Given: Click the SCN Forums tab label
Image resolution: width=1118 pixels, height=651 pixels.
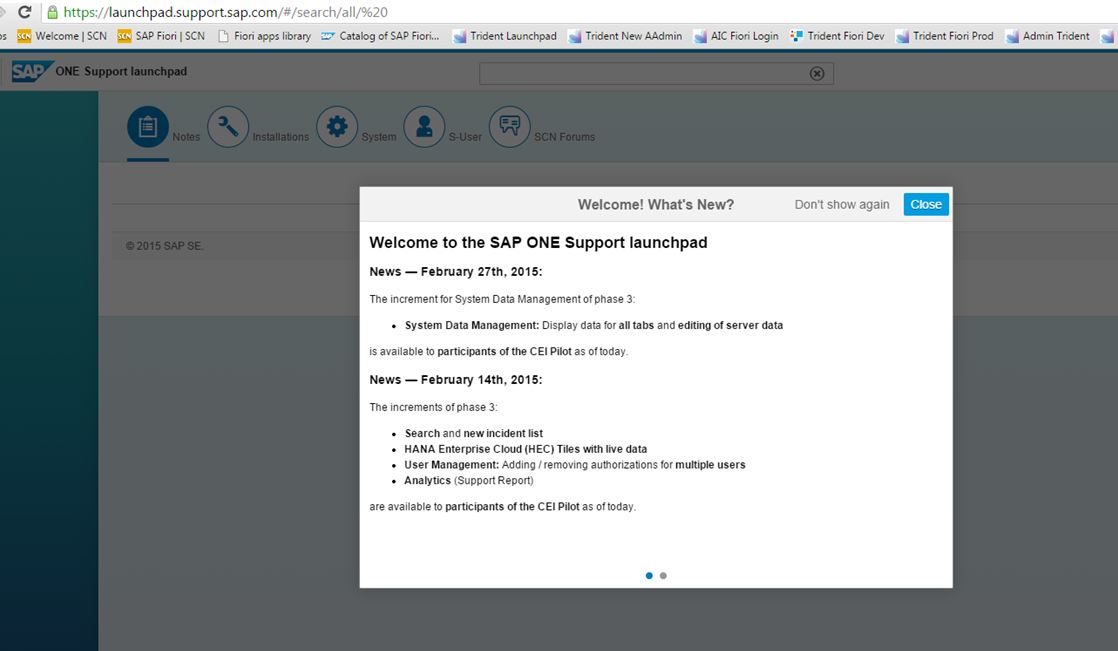Looking at the screenshot, I should coord(565,137).
